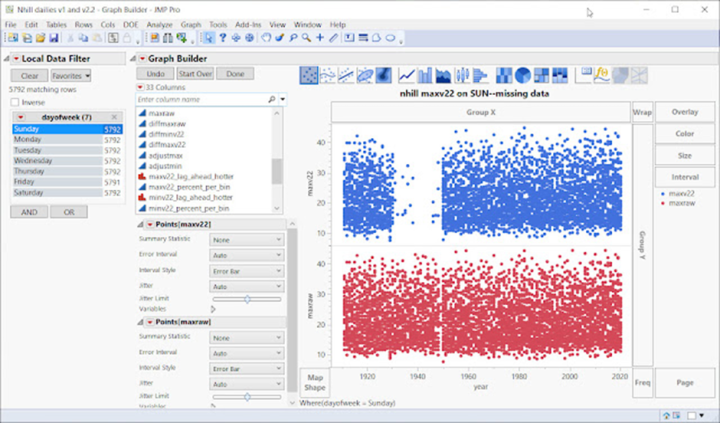This screenshot has width=720, height=423.
Task: Open the Add-Ins menu
Action: 251,23
